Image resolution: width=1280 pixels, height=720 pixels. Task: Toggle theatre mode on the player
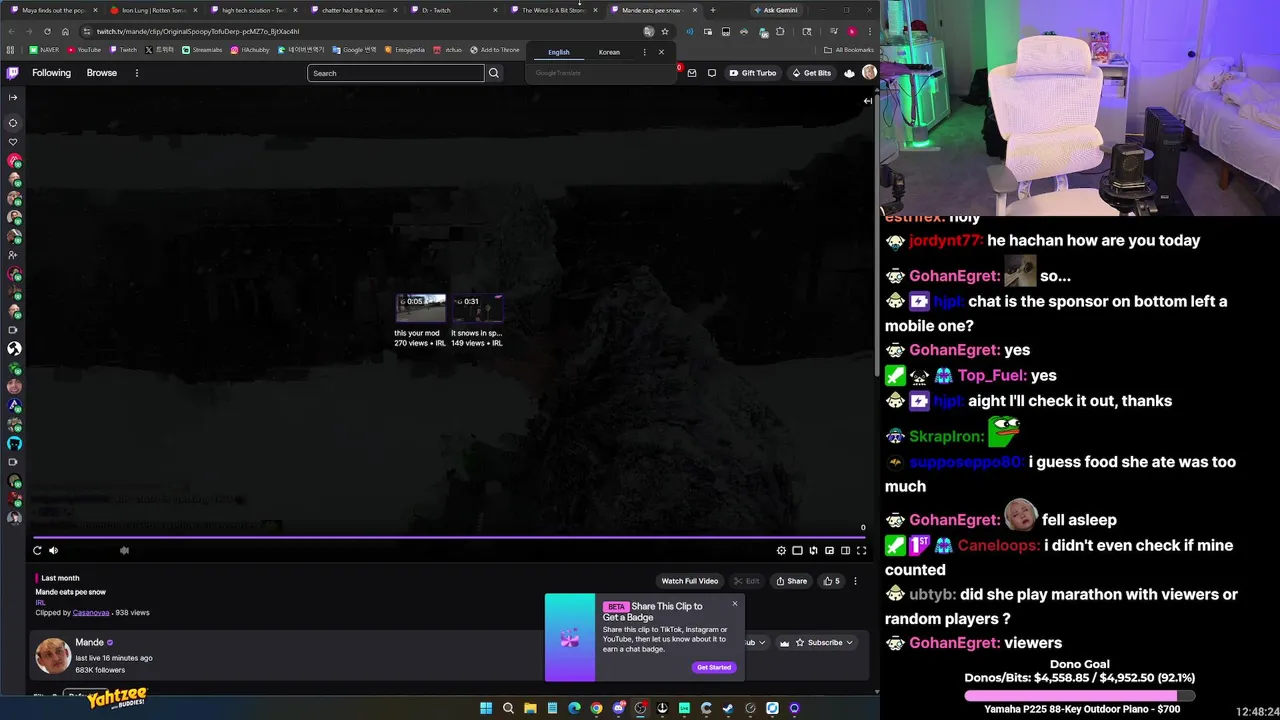[x=845, y=550]
